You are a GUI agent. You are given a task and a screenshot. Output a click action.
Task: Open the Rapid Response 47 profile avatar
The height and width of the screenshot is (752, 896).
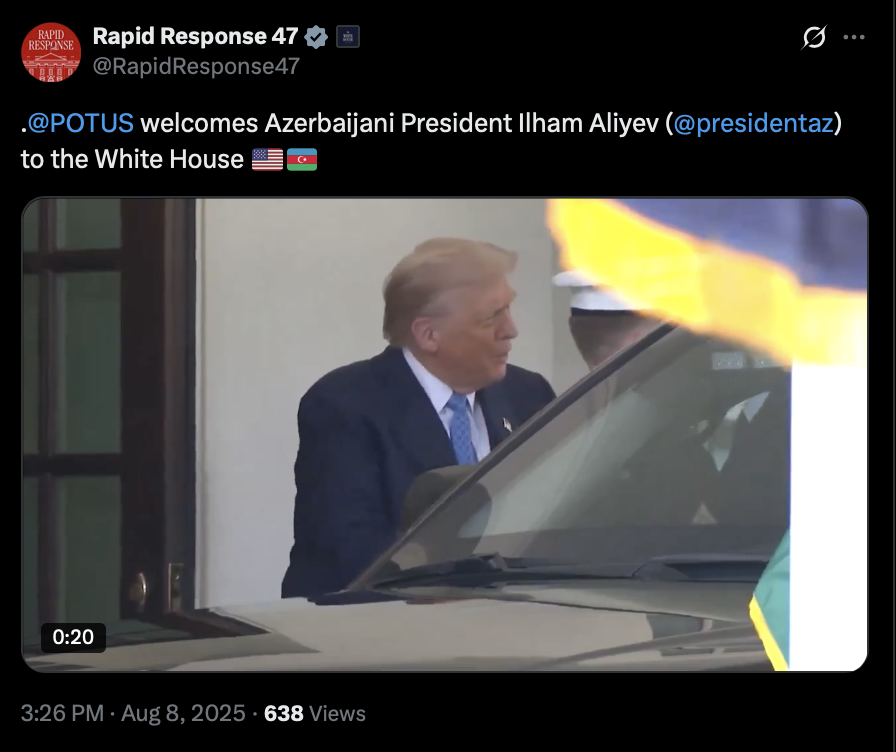click(x=51, y=52)
